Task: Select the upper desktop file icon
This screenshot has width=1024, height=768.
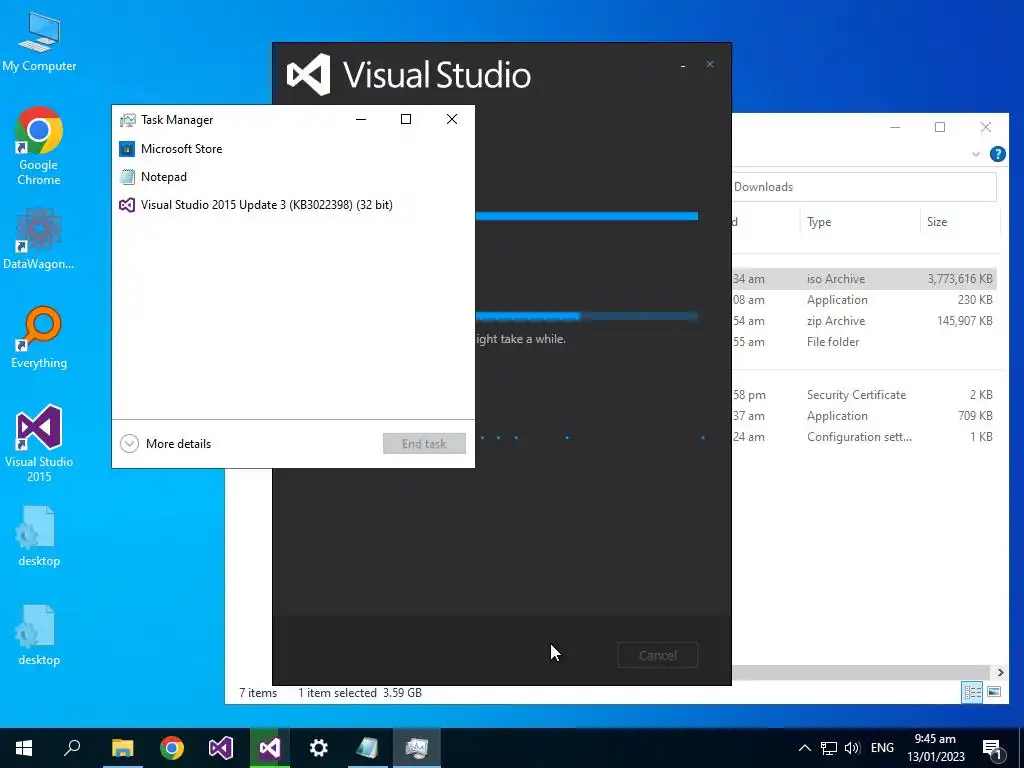Action: [39, 536]
